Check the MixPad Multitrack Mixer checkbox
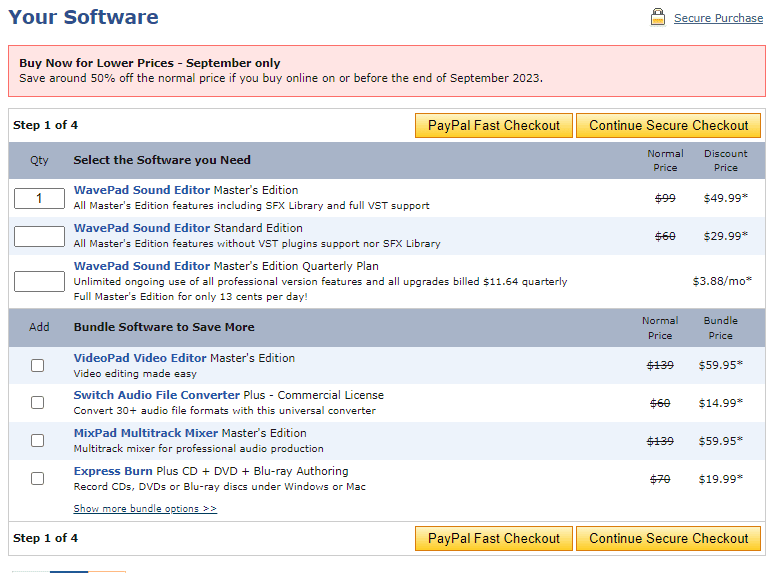The width and height of the screenshot is (784, 573). tap(38, 440)
